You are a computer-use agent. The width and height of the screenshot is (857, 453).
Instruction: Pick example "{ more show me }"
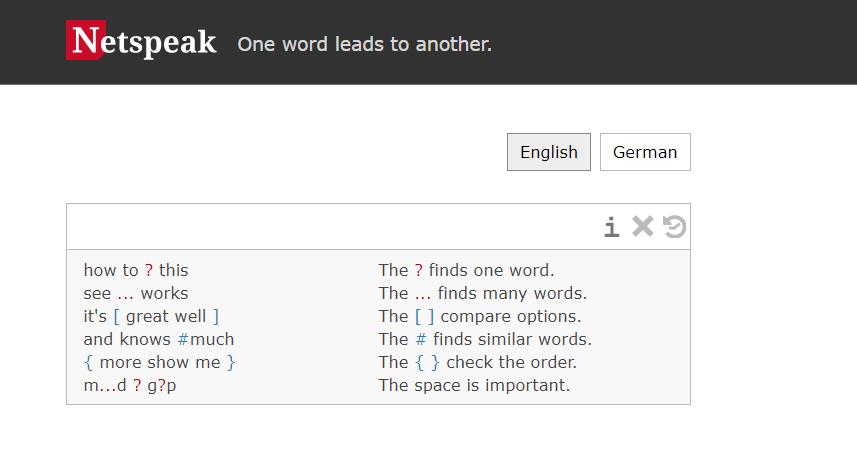tap(159, 362)
